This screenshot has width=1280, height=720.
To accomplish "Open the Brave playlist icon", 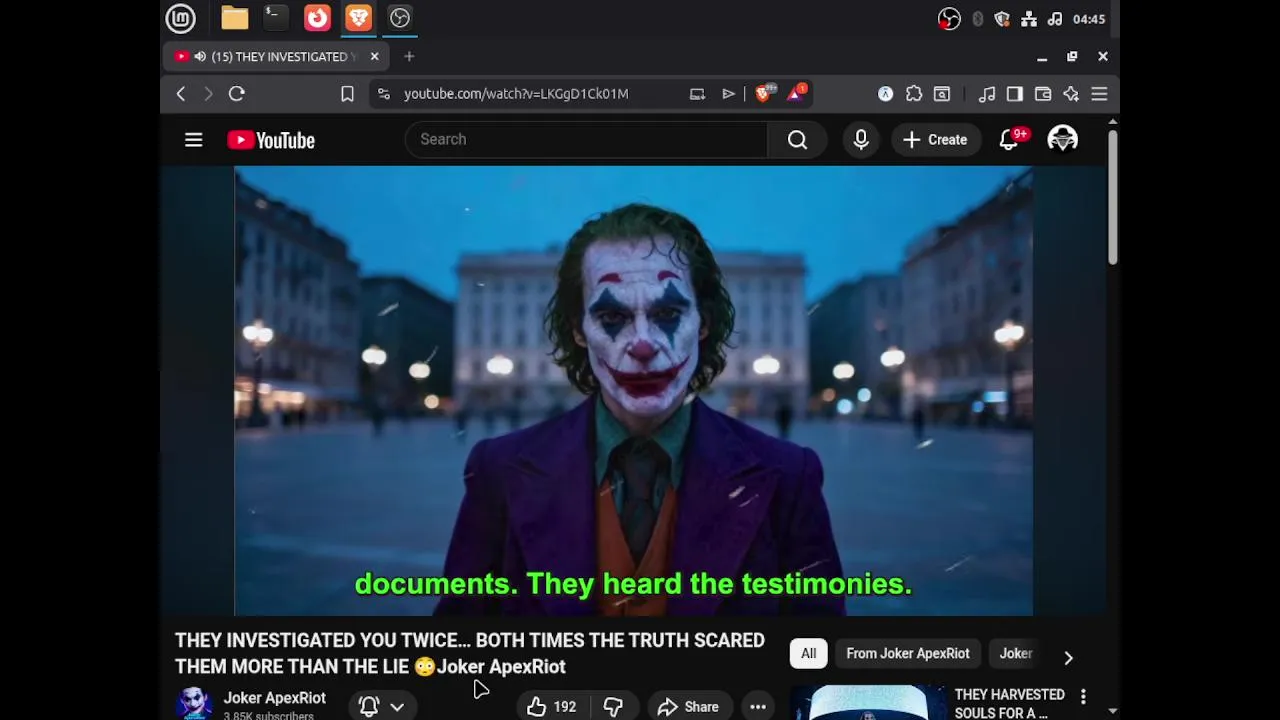I will pyautogui.click(x=728, y=94).
